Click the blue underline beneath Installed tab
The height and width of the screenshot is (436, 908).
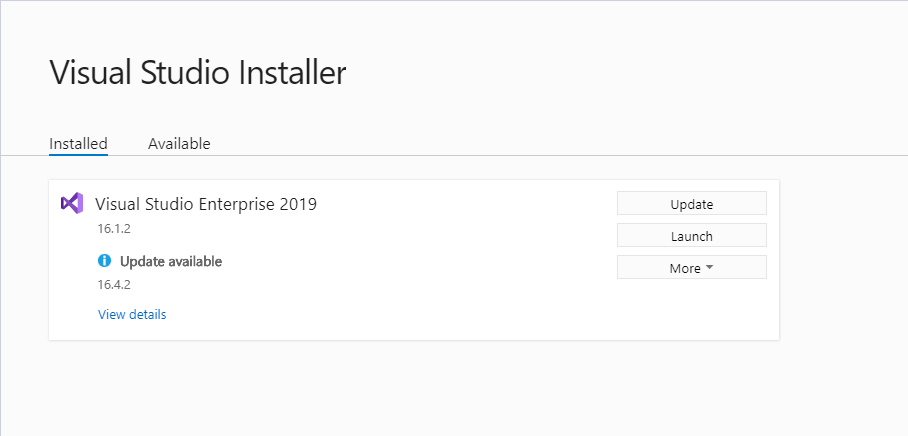tap(78, 155)
